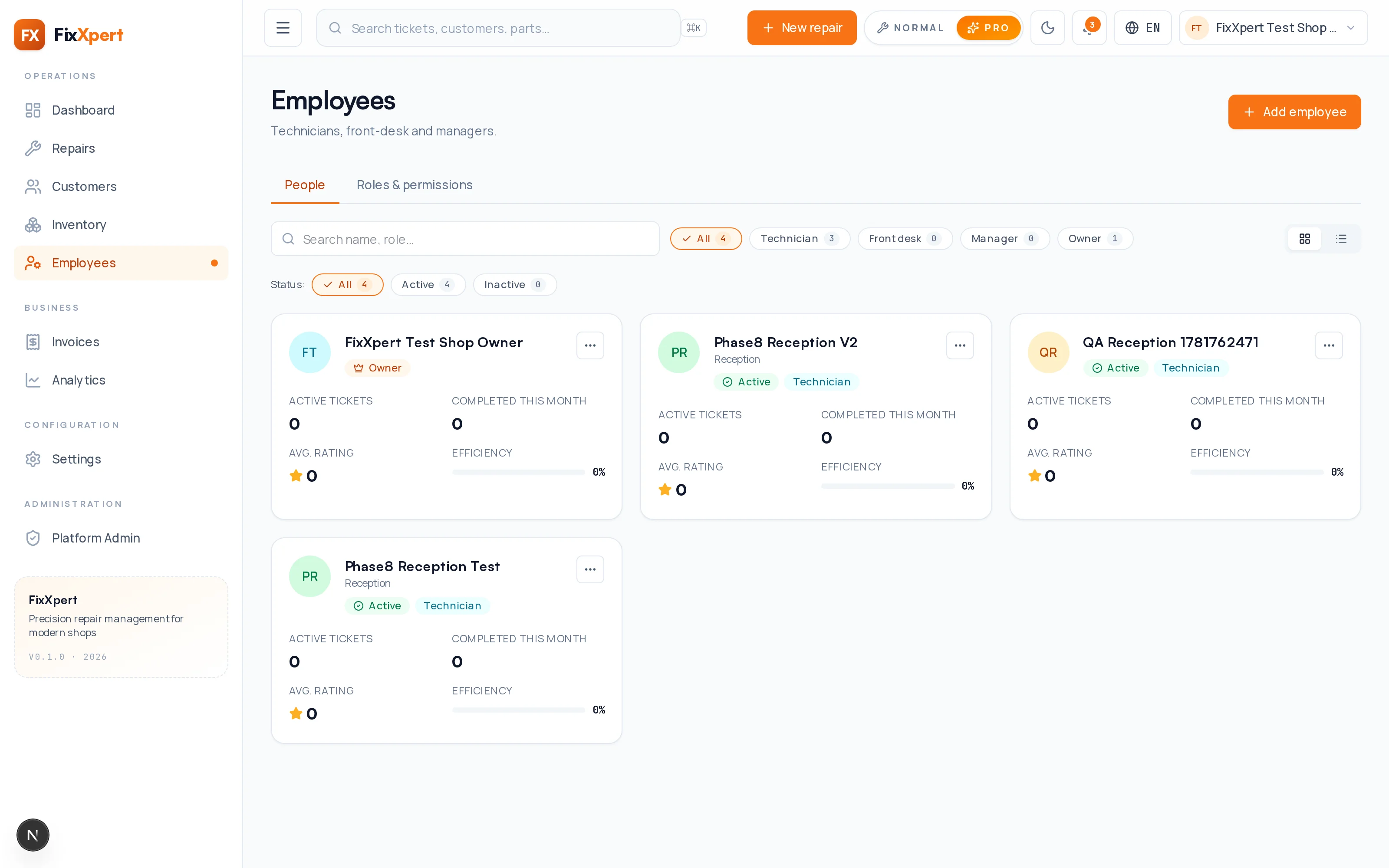The height and width of the screenshot is (868, 1389).
Task: Filter by Technician role chip
Action: click(x=800, y=239)
